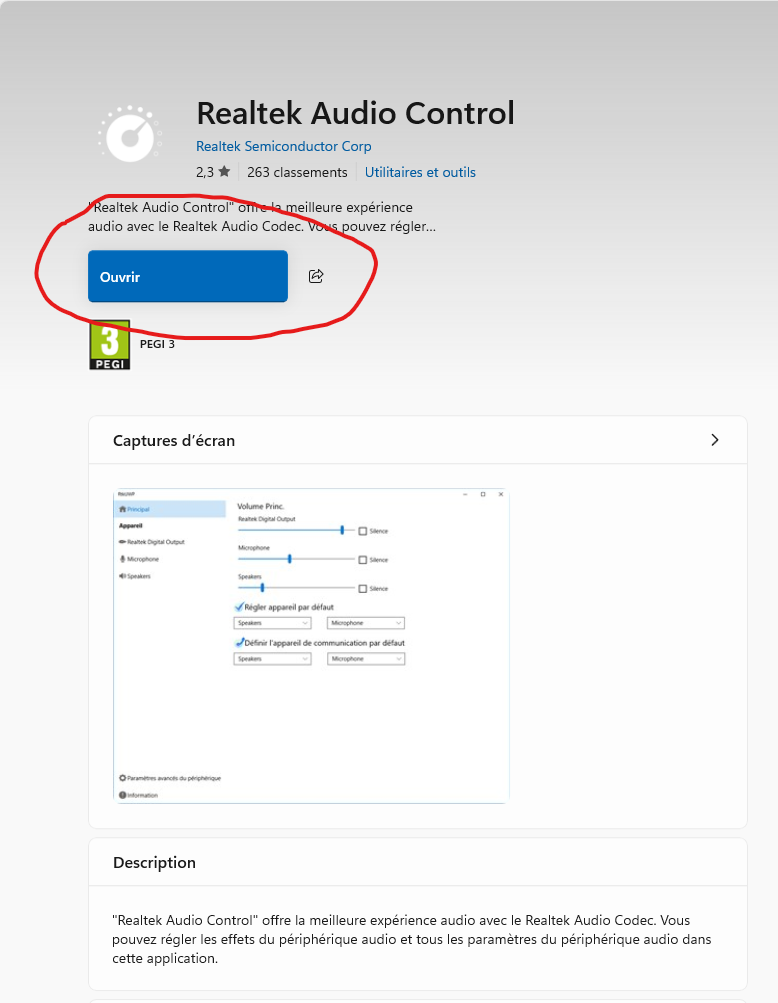This screenshot has width=778, height=1003.
Task: Select Principal item in the screenshot sidebar
Action: coord(135,509)
